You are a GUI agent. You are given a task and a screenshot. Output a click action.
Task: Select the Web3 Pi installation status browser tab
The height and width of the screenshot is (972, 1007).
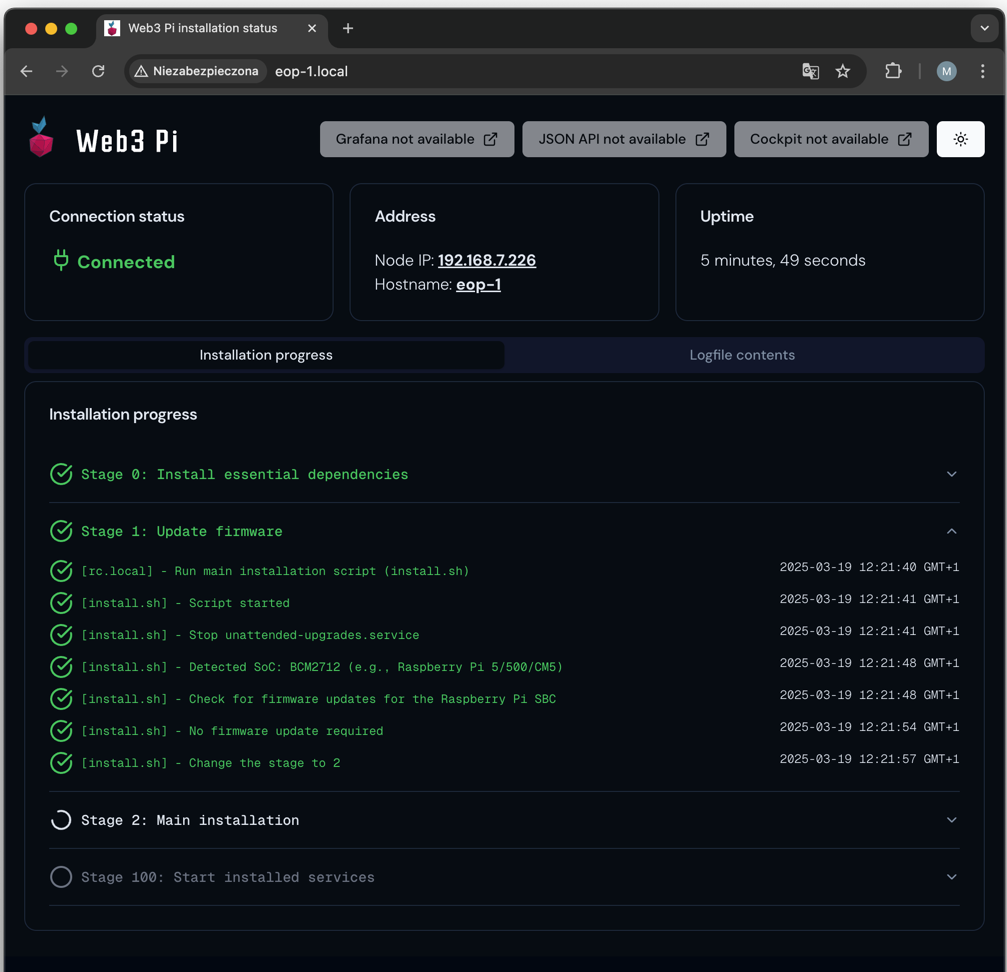pos(212,28)
